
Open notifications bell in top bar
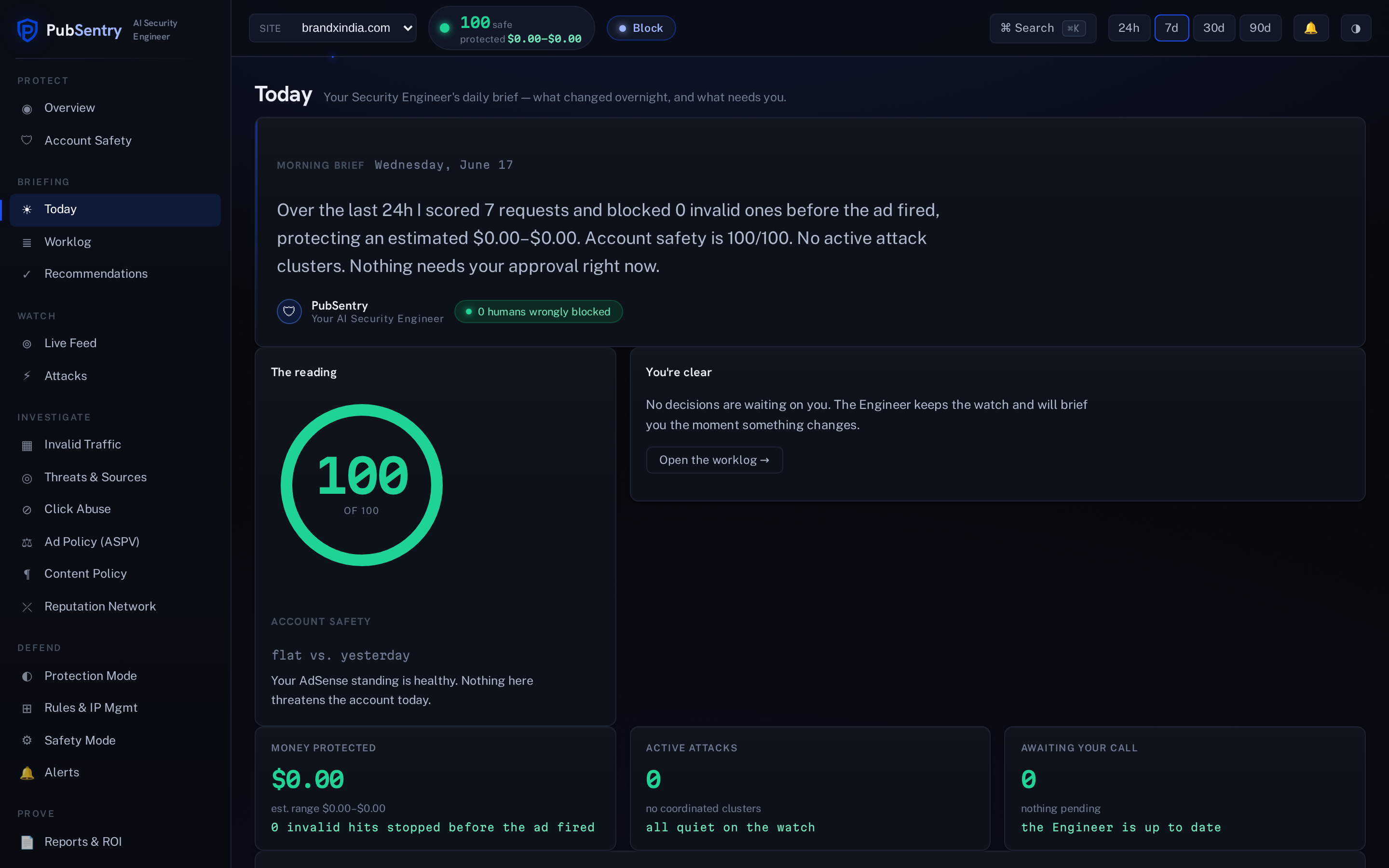tap(1311, 28)
